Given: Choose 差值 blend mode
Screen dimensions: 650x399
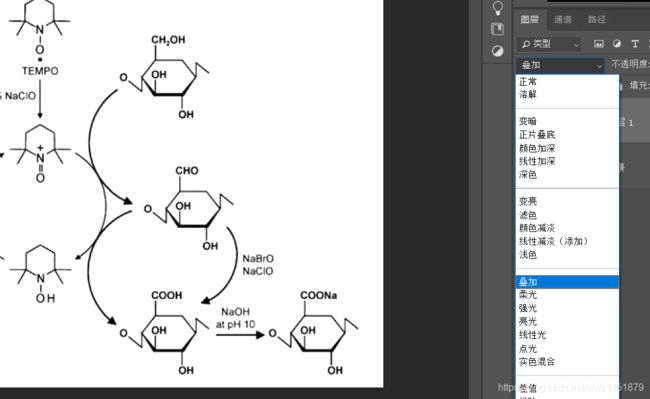Looking at the screenshot, I should click(x=567, y=388).
